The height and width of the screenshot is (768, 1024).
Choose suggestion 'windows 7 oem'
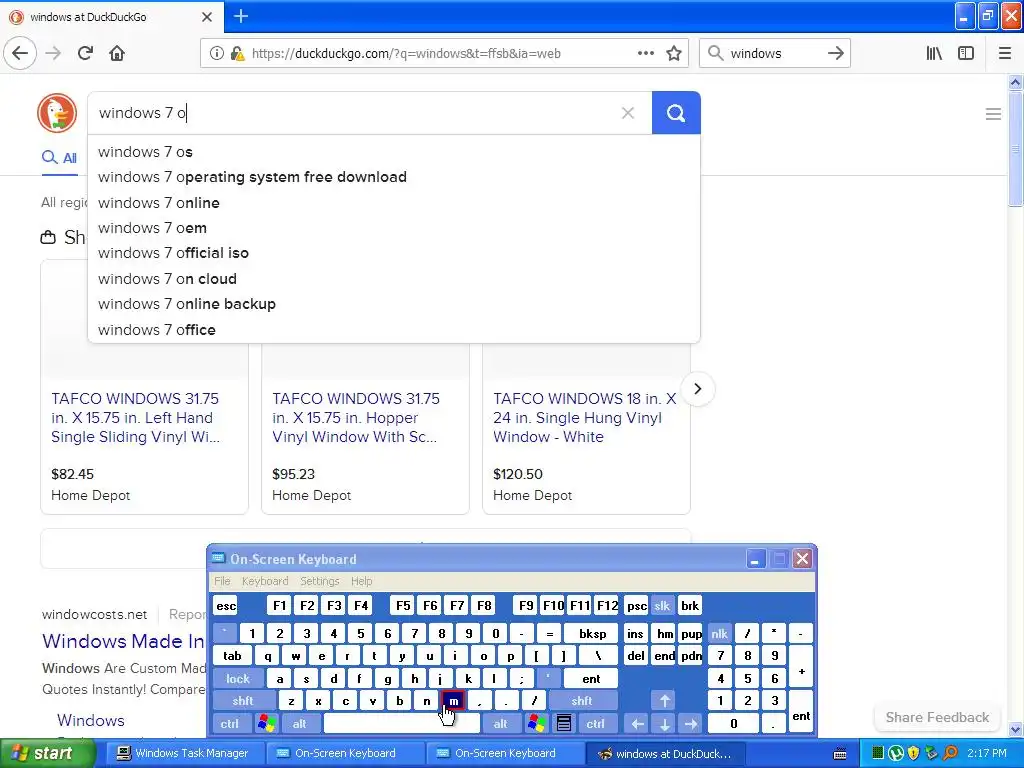pyautogui.click(x=394, y=228)
